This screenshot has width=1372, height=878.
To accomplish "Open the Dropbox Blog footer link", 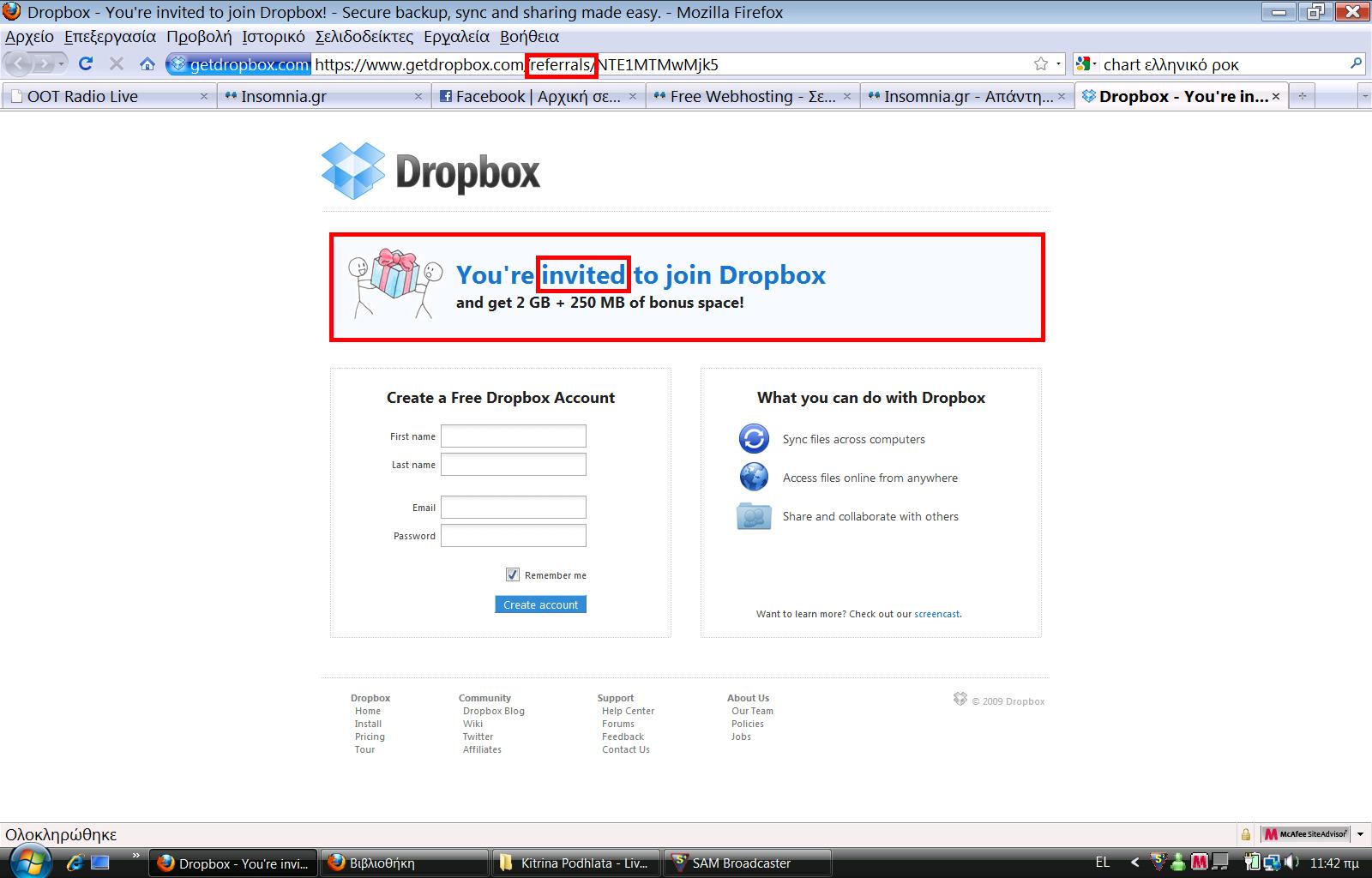I will click(494, 711).
